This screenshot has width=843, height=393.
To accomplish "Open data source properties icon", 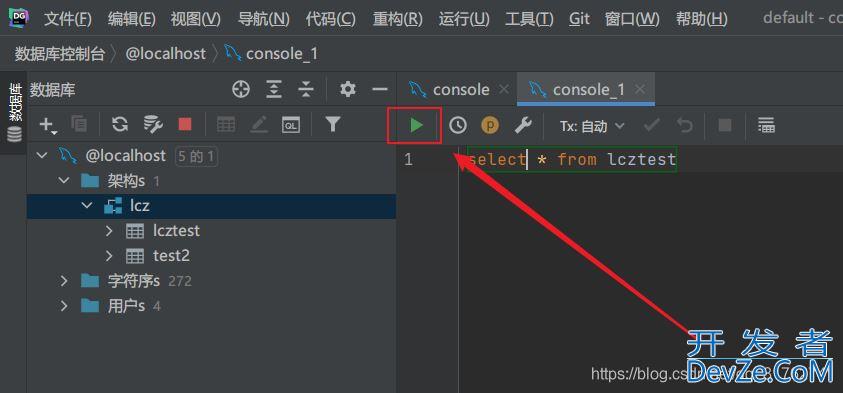I will [x=153, y=125].
